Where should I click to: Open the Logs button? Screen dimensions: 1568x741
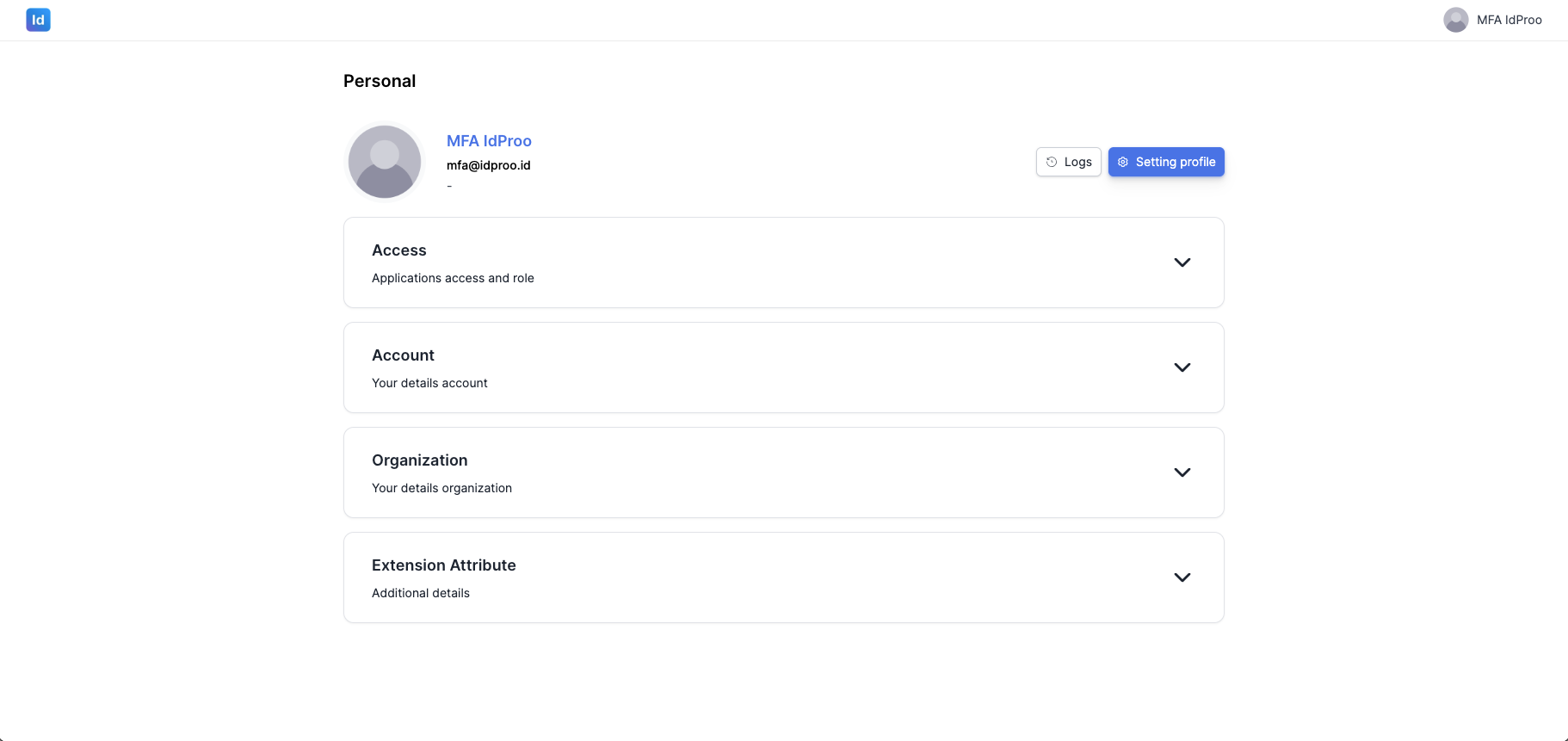(1068, 162)
